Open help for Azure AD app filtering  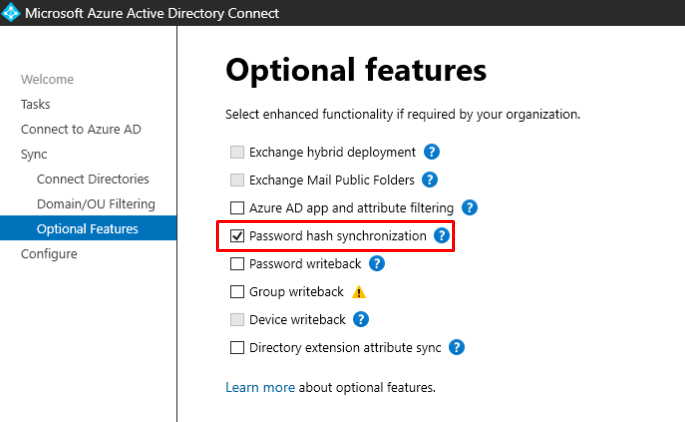click(x=469, y=208)
